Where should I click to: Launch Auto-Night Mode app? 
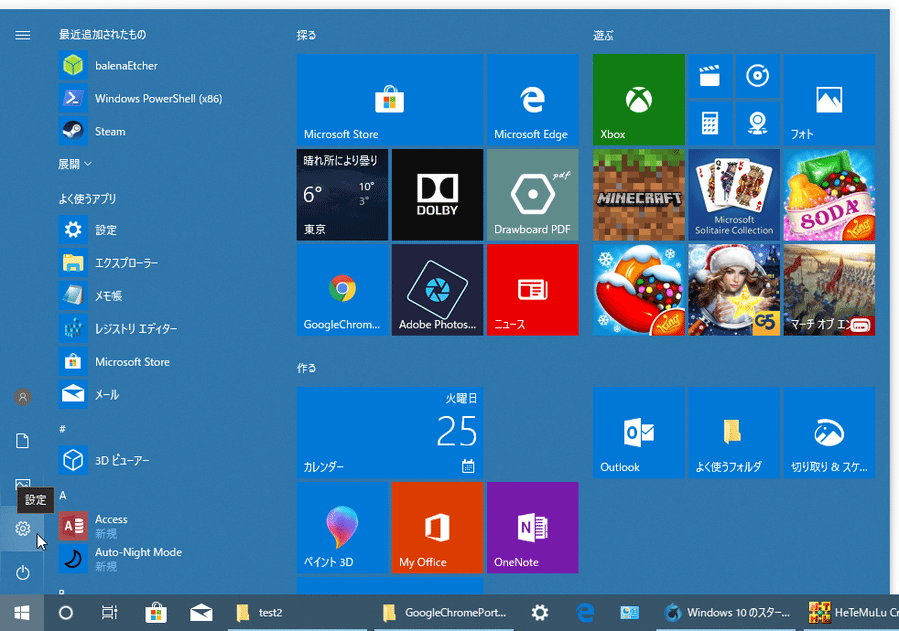tap(166, 559)
